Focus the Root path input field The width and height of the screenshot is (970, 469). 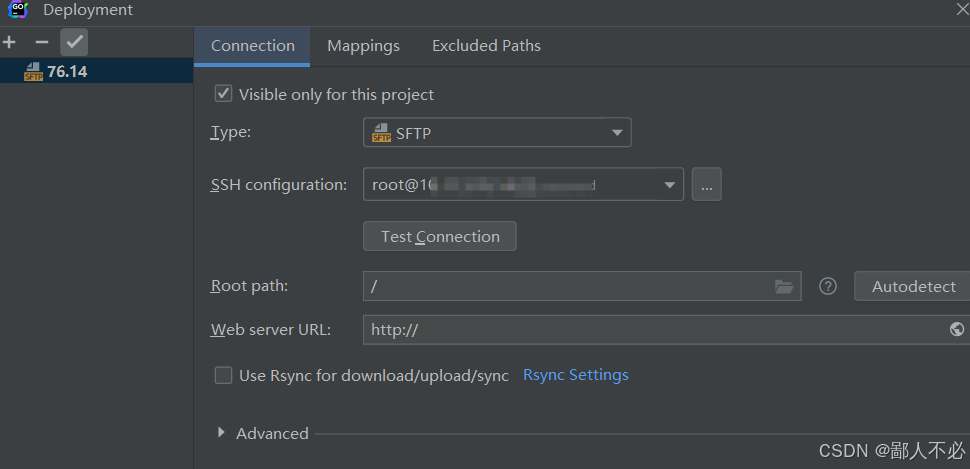582,286
